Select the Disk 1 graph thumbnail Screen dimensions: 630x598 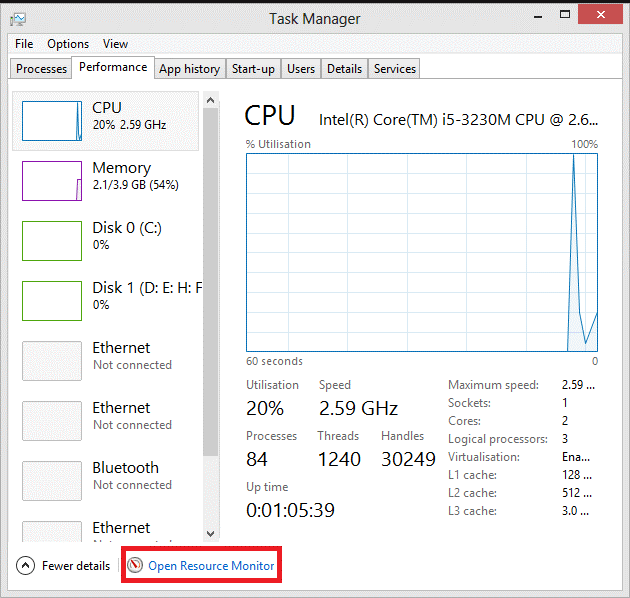point(52,301)
